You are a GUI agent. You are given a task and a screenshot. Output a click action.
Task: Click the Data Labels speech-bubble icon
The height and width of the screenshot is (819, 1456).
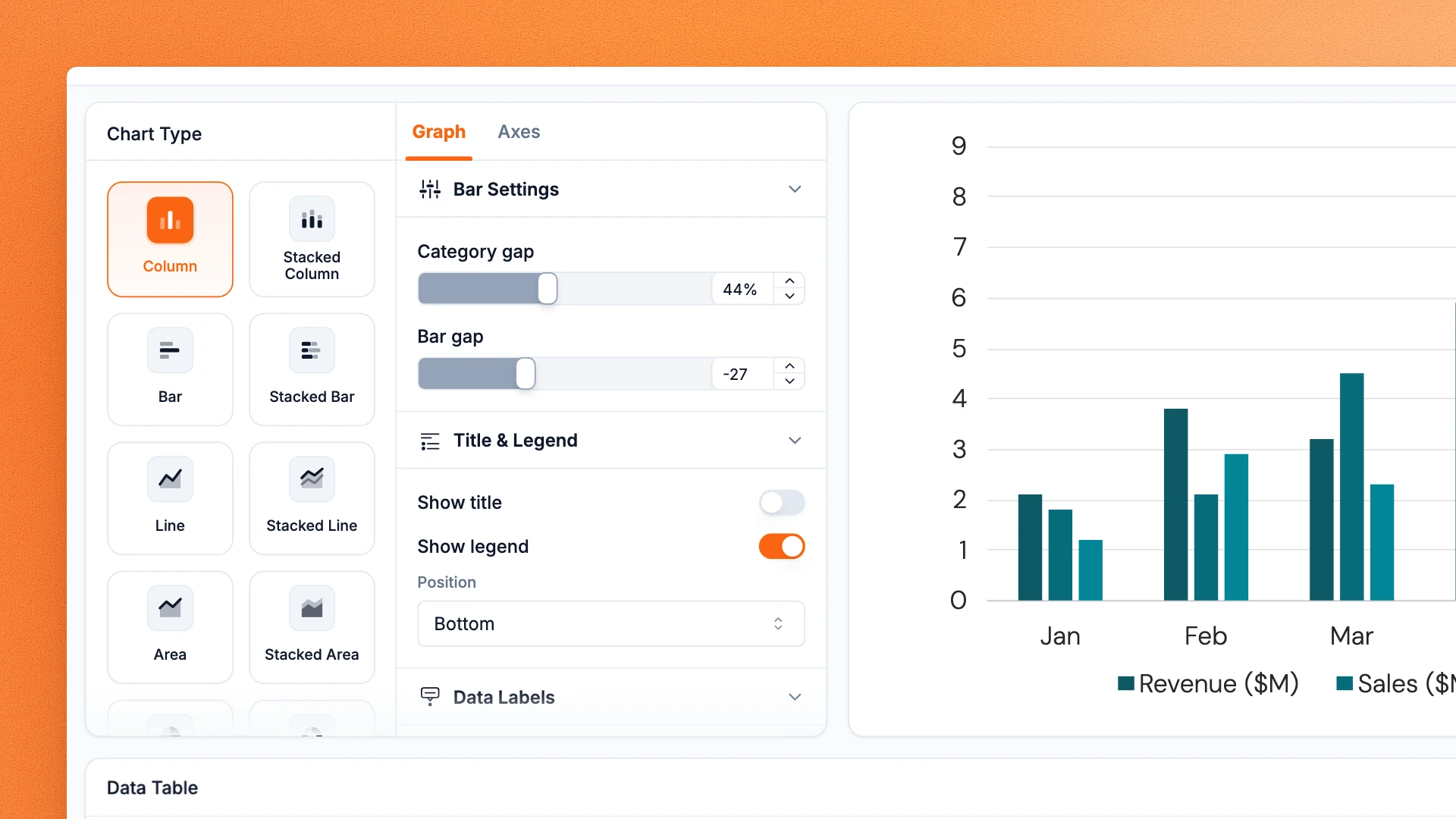[x=430, y=697]
